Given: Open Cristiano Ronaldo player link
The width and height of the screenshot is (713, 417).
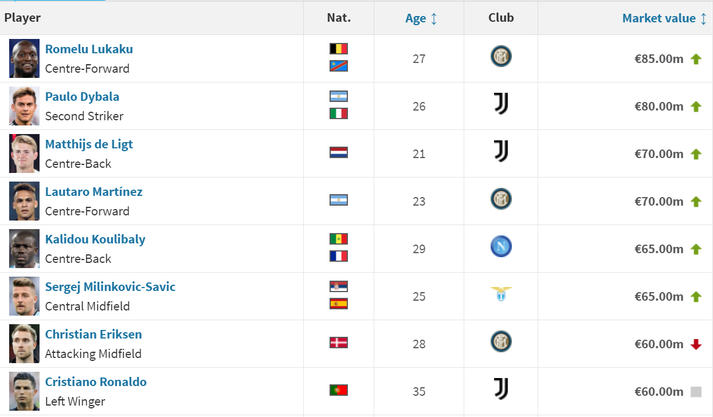Looking at the screenshot, I should (x=96, y=382).
